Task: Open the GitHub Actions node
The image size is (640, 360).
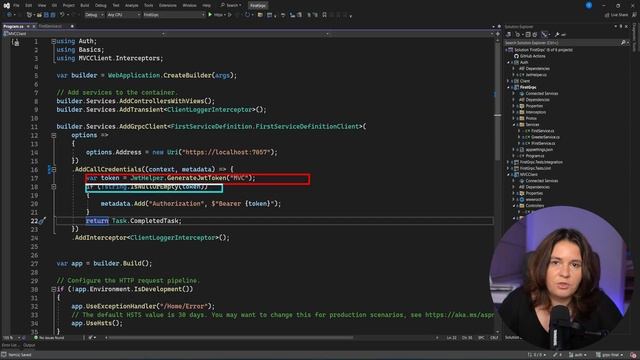Action: click(x=532, y=56)
